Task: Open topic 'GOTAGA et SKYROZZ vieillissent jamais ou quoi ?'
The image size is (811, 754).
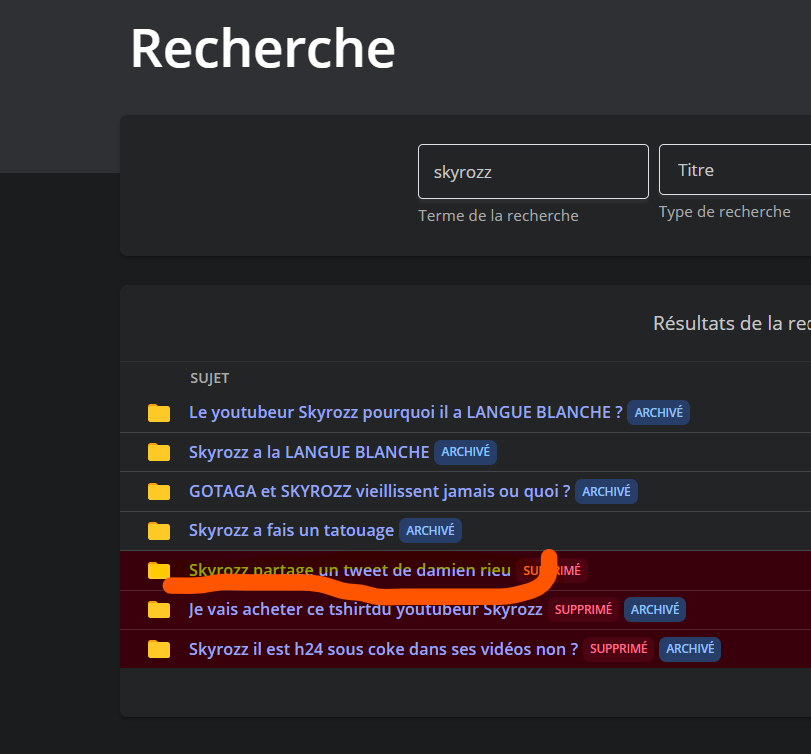Action: [x=379, y=491]
